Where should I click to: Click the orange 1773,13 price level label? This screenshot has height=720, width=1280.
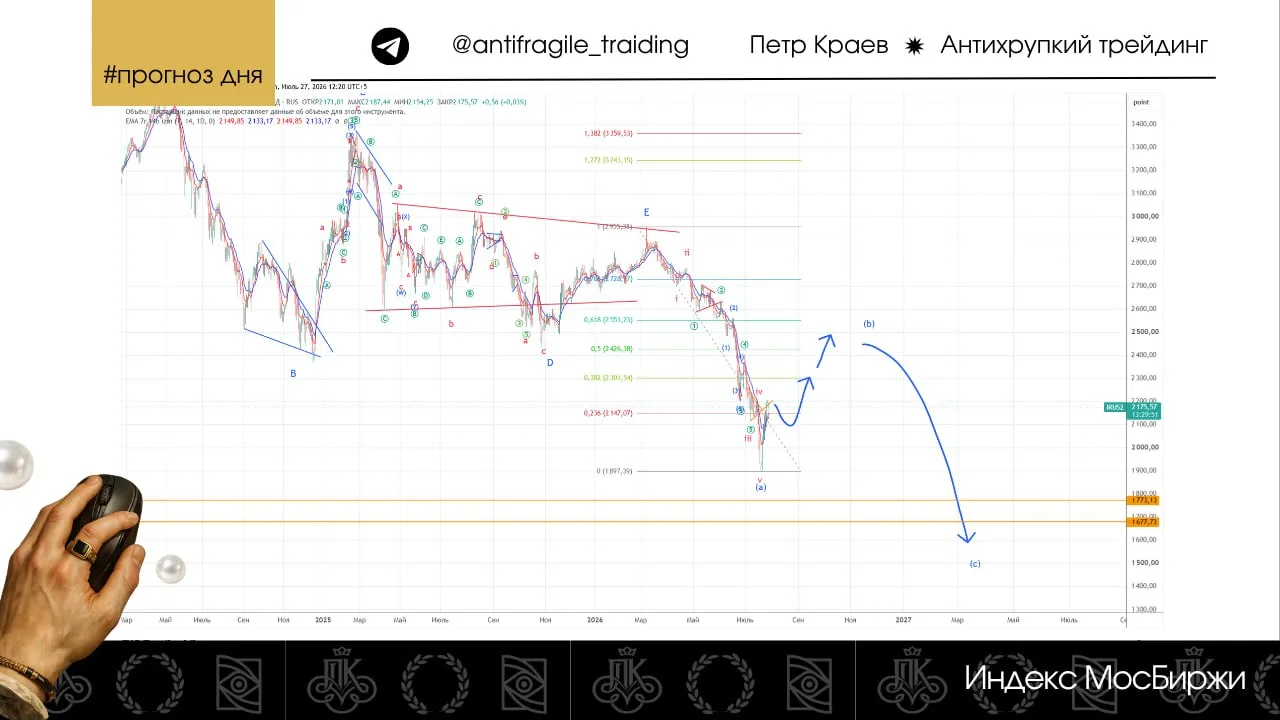(1144, 500)
